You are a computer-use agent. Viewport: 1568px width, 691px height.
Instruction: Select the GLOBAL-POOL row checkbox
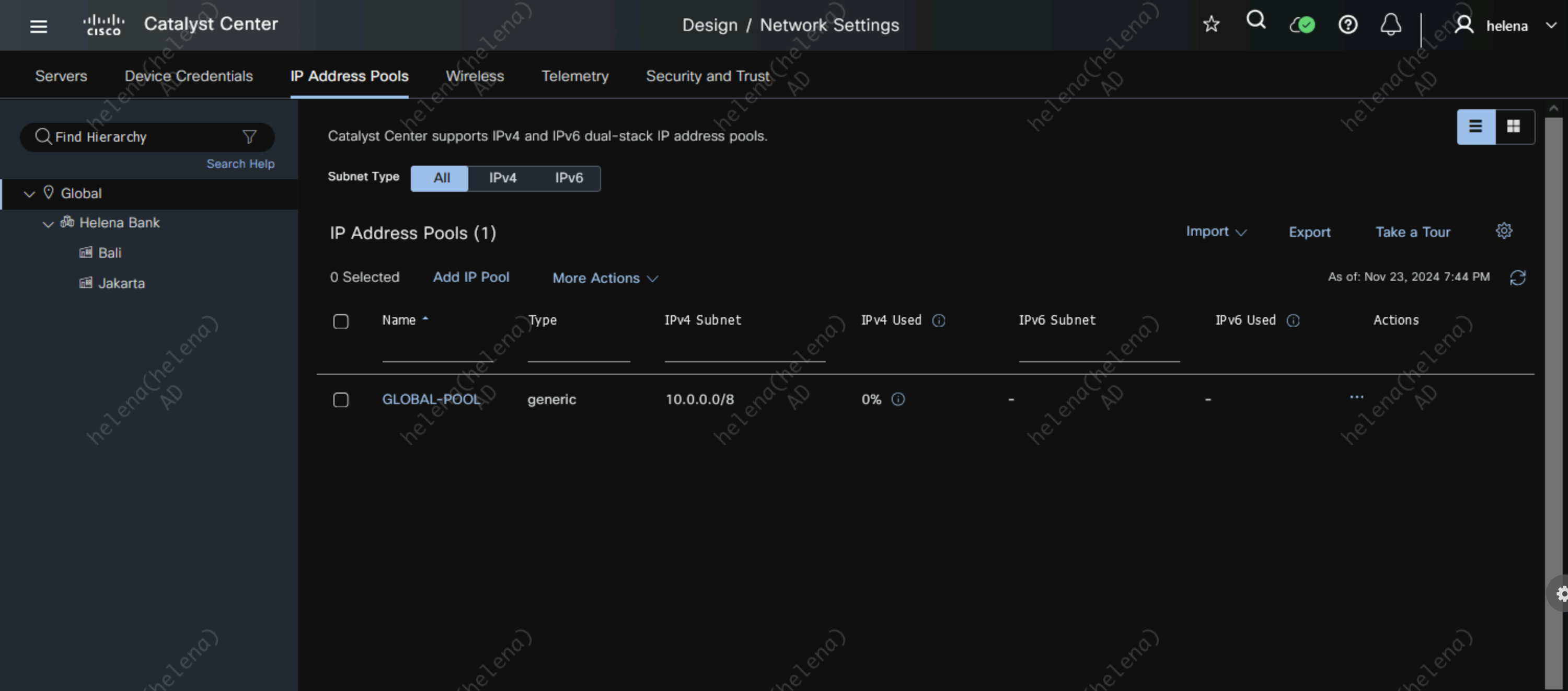[x=341, y=400]
